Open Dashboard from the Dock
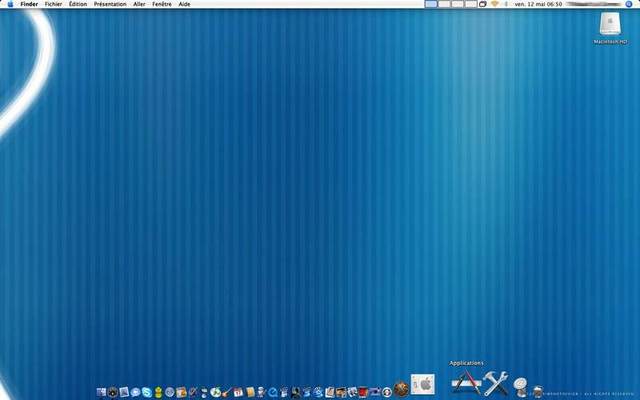 pyautogui.click(x=113, y=392)
